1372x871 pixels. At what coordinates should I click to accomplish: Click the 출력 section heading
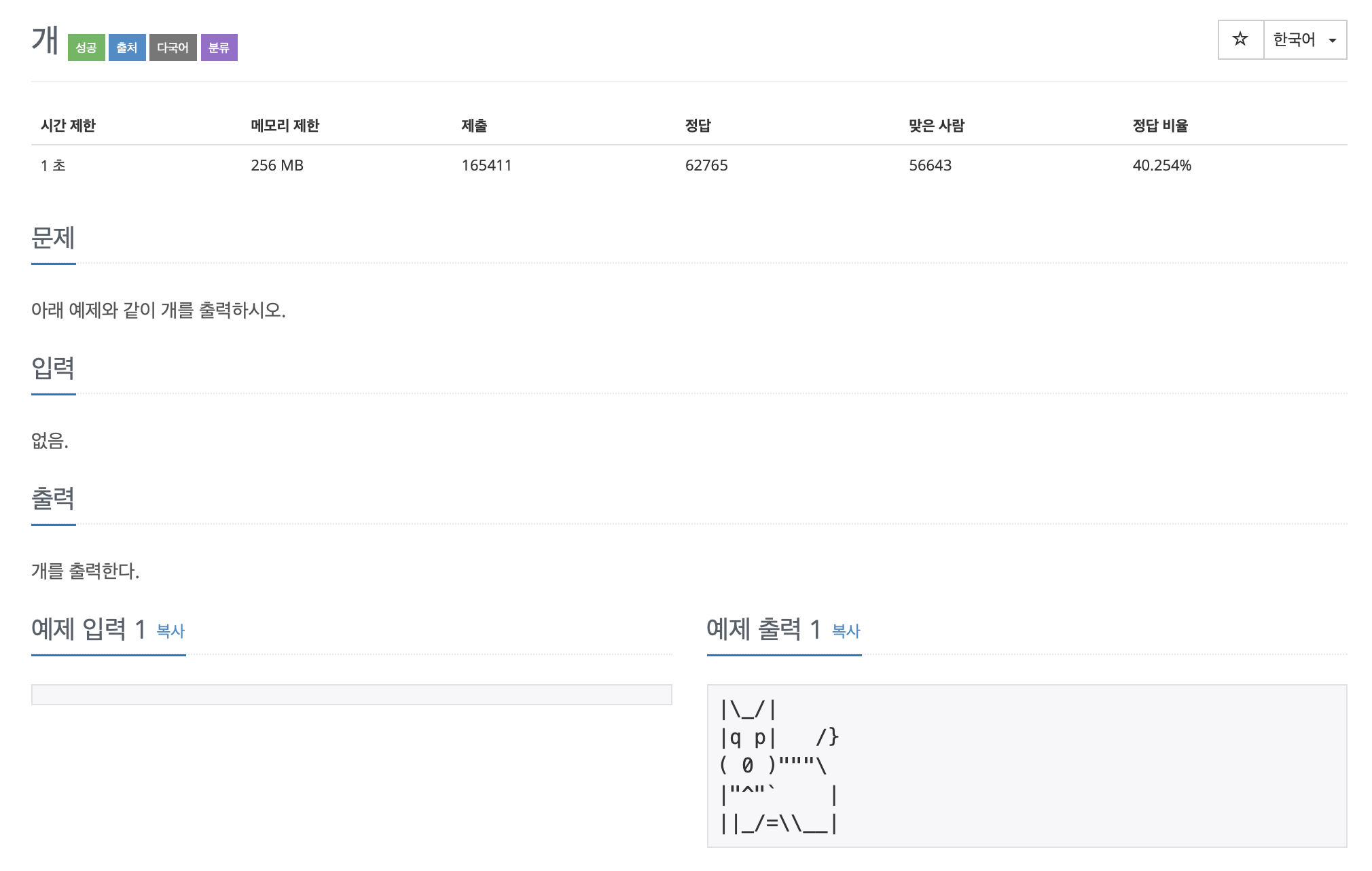[x=53, y=499]
